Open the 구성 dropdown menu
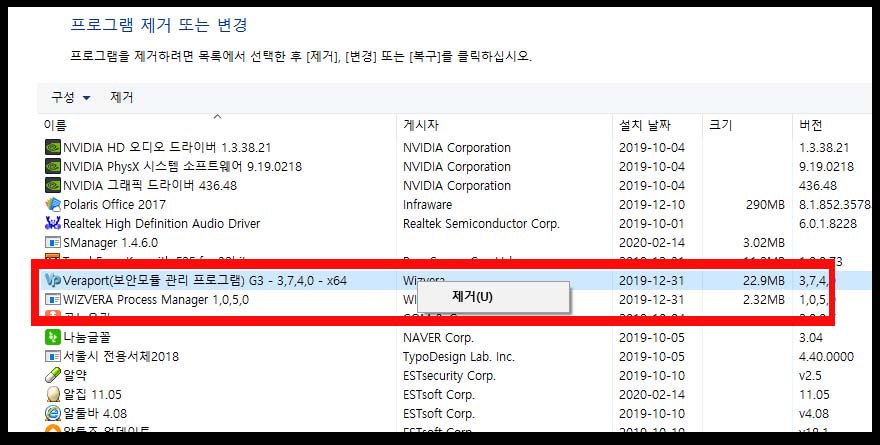This screenshot has width=880, height=445. [71, 98]
